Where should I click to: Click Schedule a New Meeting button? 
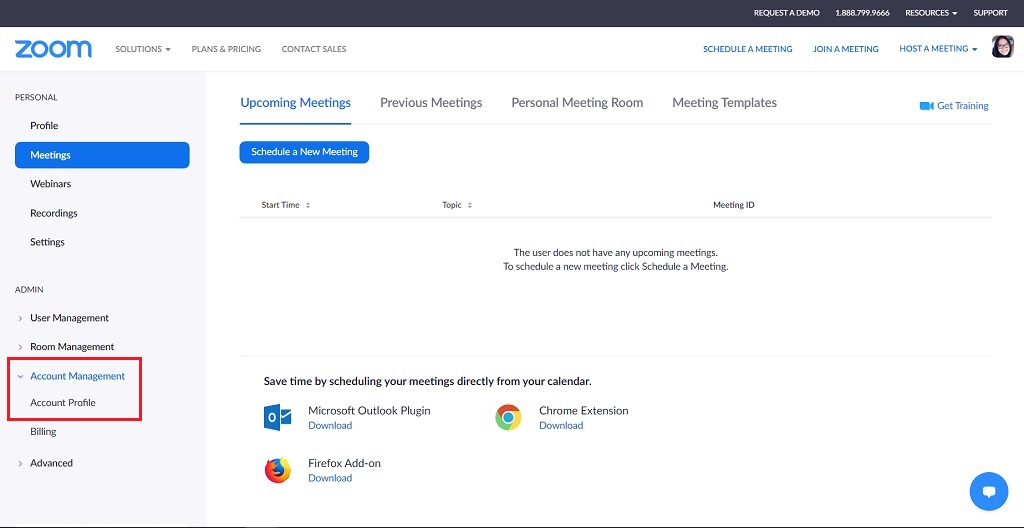coord(304,152)
